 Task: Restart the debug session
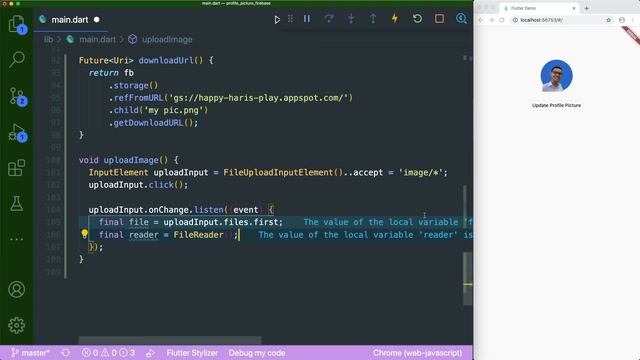pos(417,19)
